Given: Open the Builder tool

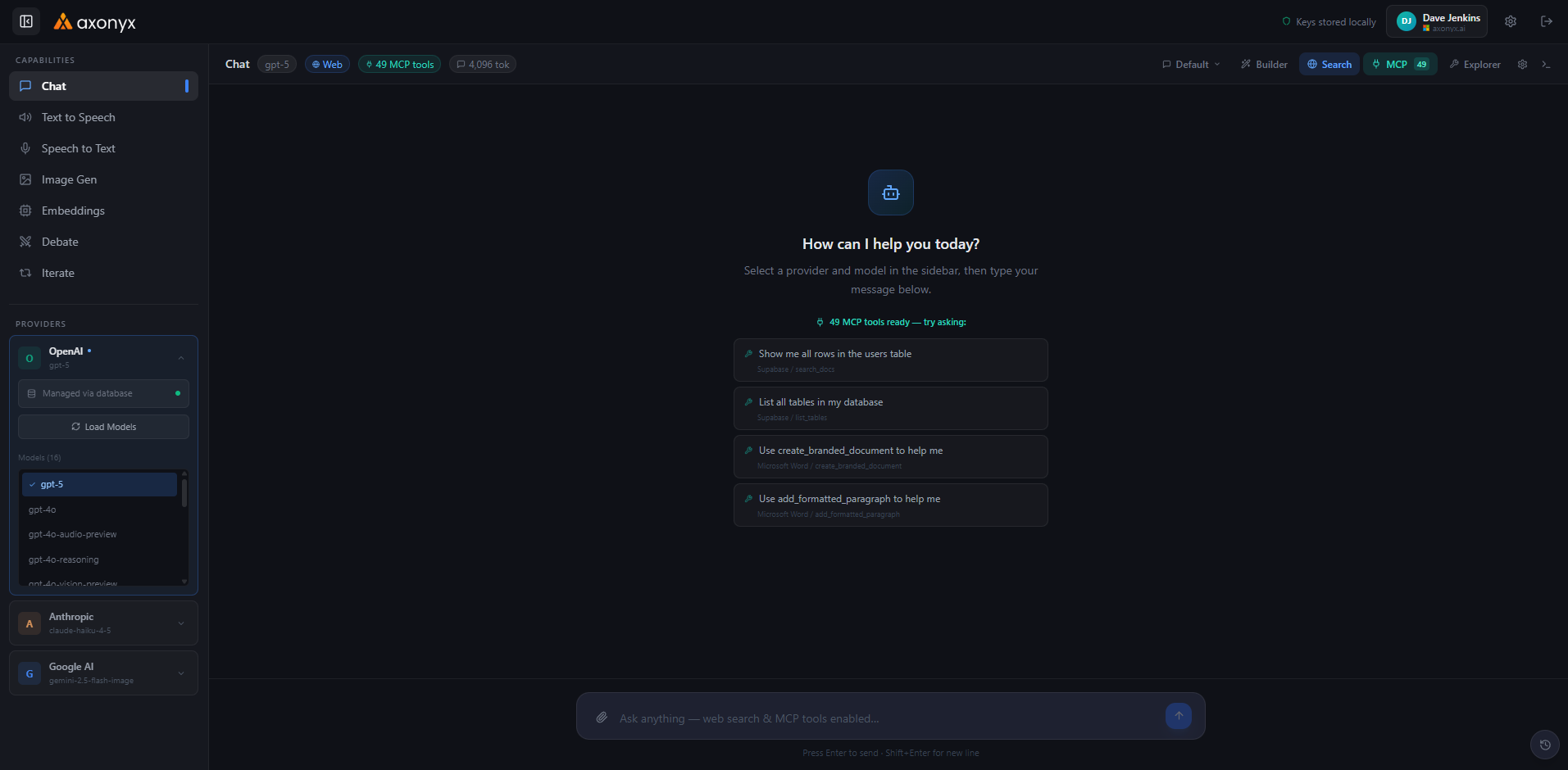Looking at the screenshot, I should 1264,65.
